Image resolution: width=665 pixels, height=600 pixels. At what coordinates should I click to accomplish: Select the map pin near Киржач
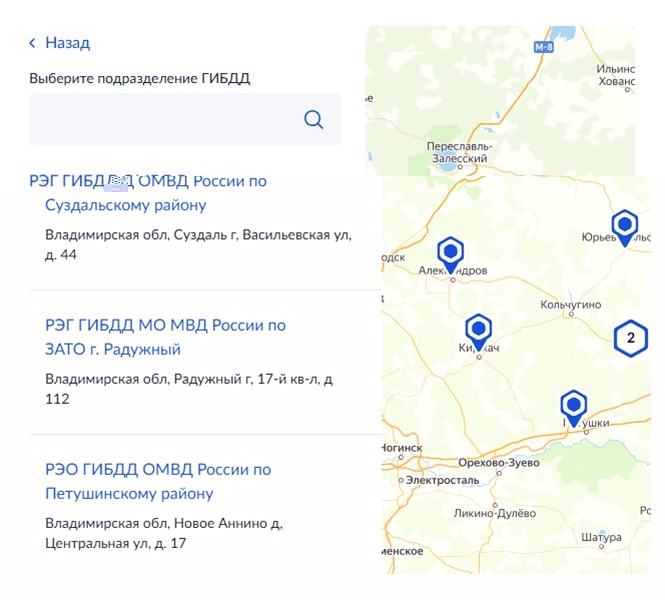pos(478,332)
